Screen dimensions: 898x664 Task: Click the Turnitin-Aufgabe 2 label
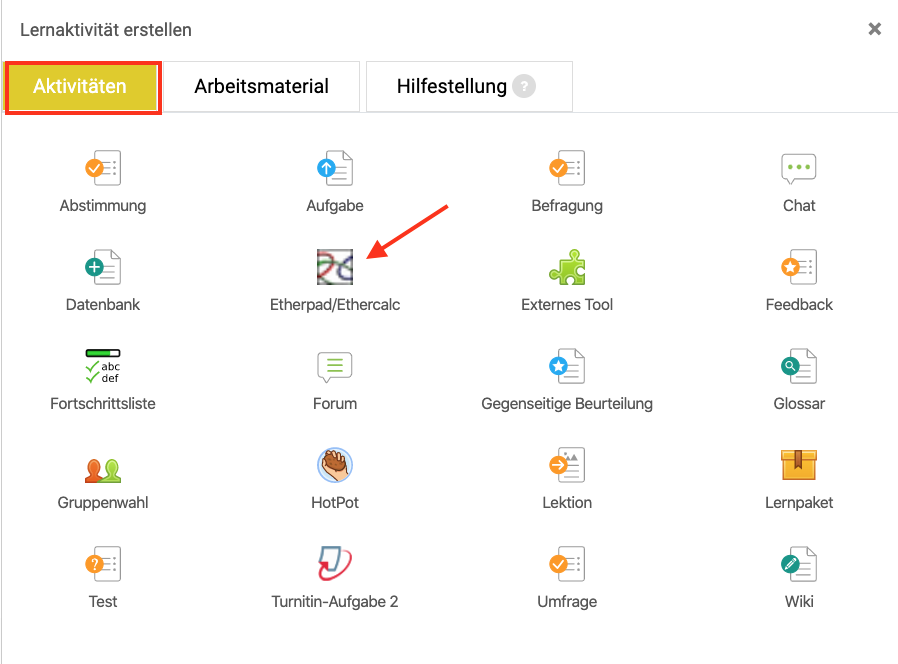click(x=334, y=602)
